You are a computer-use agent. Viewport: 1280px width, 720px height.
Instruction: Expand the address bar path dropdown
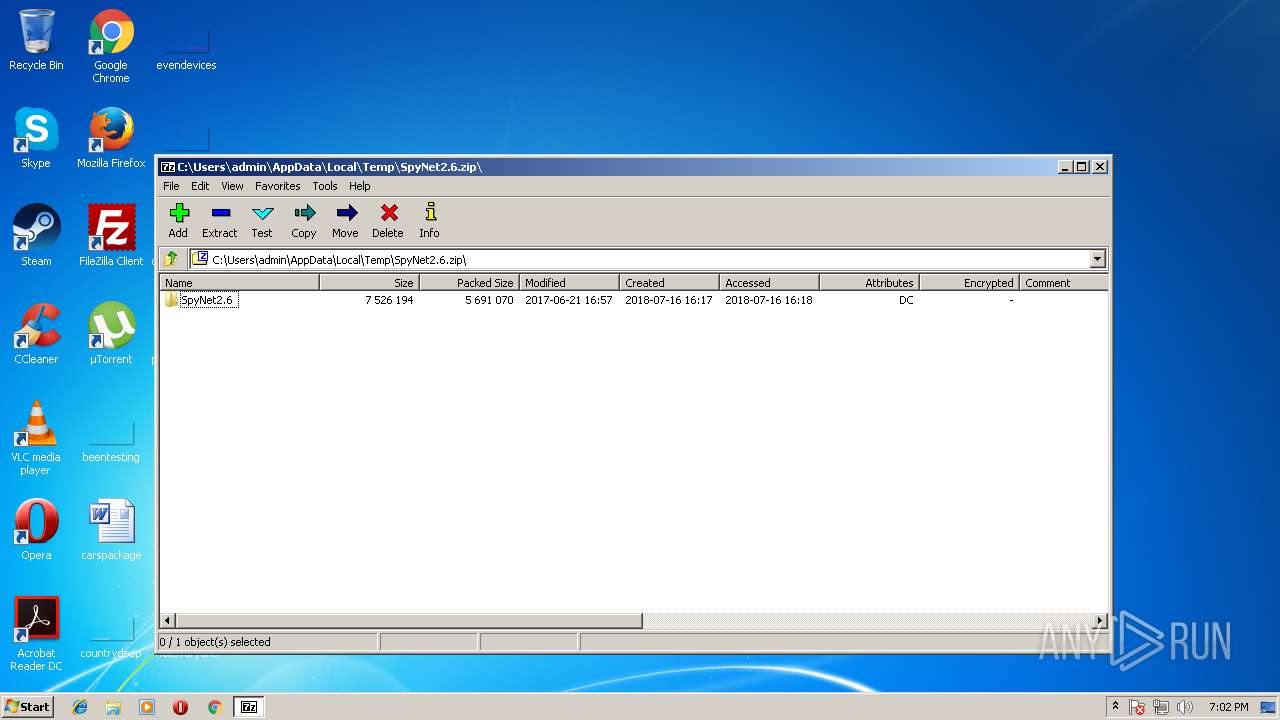coord(1097,259)
